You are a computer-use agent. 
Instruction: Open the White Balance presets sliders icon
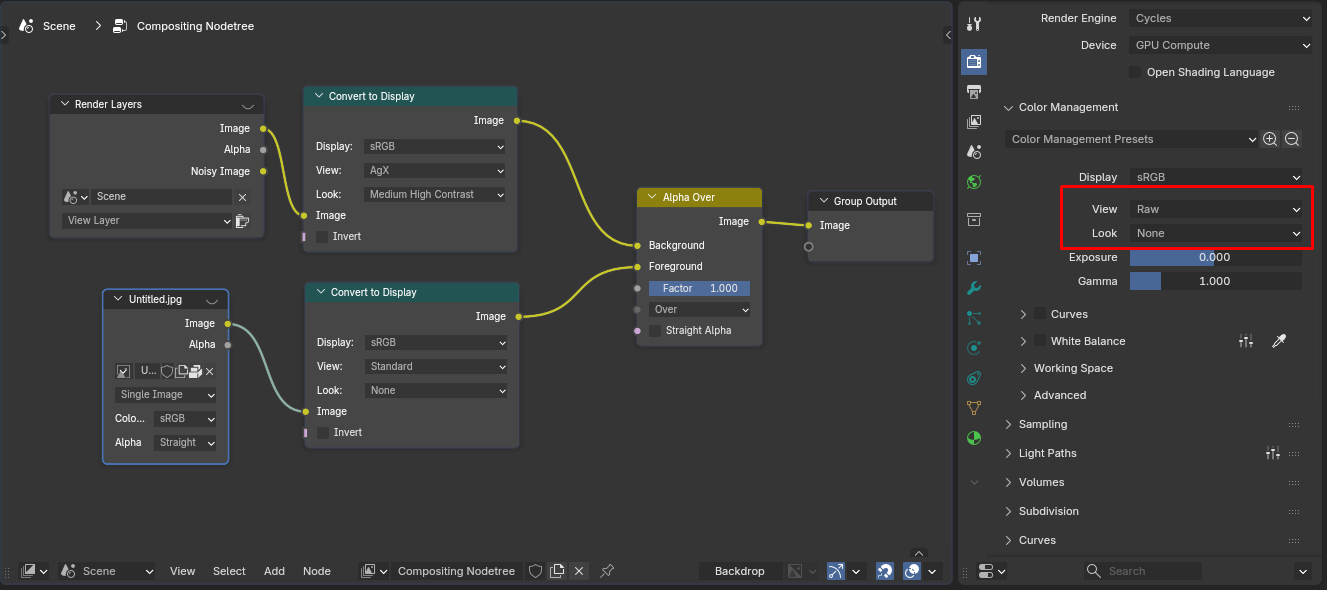pyautogui.click(x=1246, y=341)
